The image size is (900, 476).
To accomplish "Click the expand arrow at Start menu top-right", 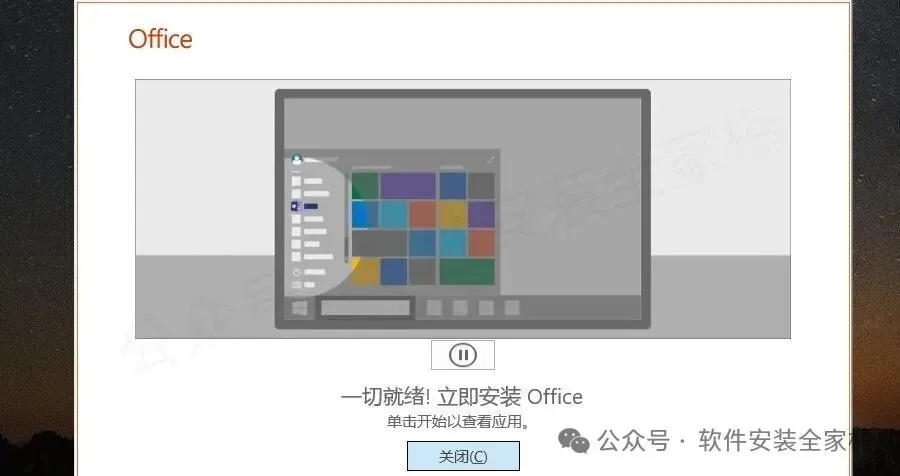I will (x=491, y=159).
